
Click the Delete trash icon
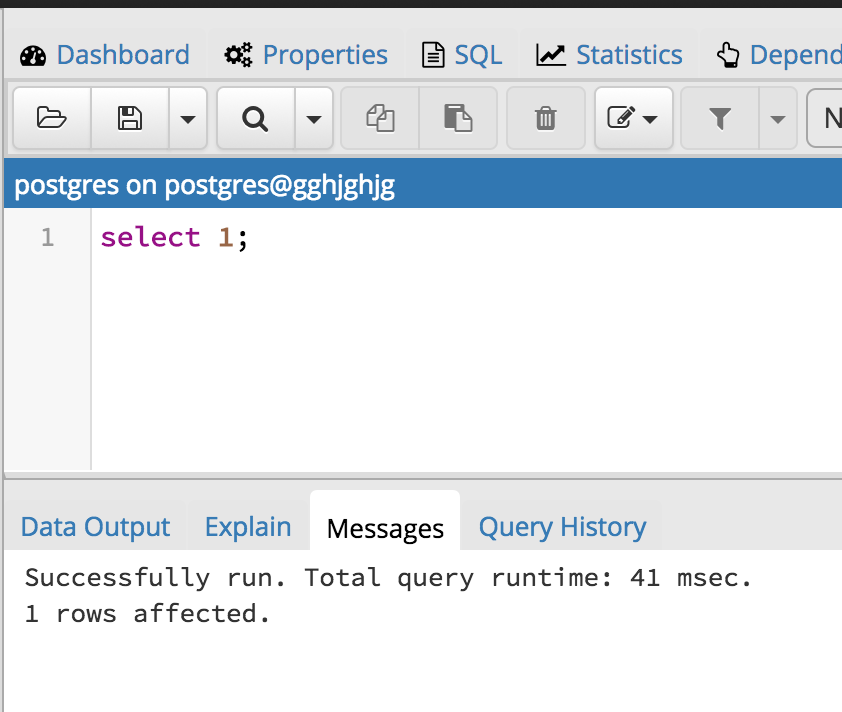click(x=545, y=119)
